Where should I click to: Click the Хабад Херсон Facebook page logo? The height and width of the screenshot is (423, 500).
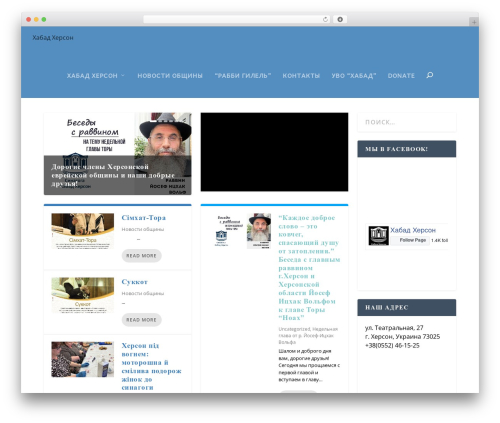pyautogui.click(x=378, y=235)
